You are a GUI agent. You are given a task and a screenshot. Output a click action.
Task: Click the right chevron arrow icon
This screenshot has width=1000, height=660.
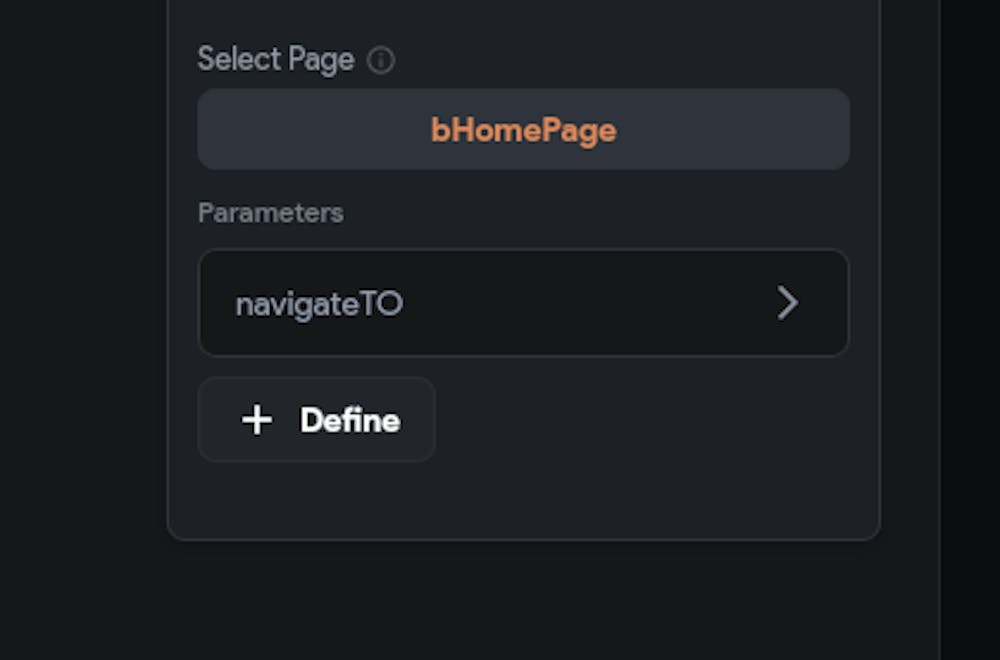click(x=787, y=303)
